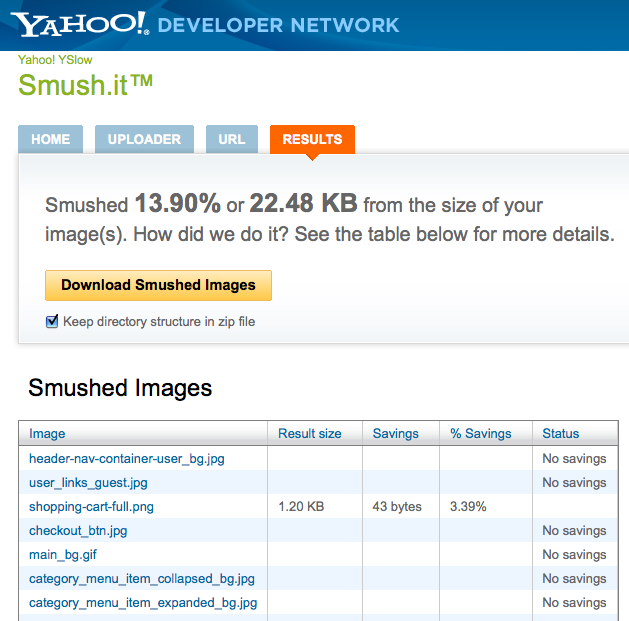Open user_links_guest.jpg image link

88,483
